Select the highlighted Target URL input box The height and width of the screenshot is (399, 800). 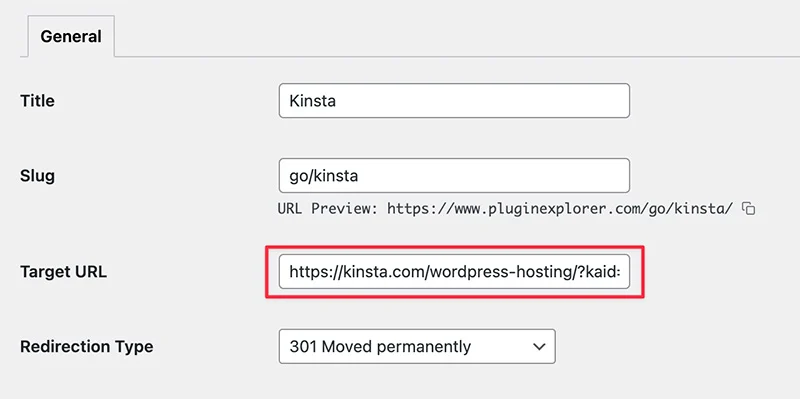click(454, 271)
